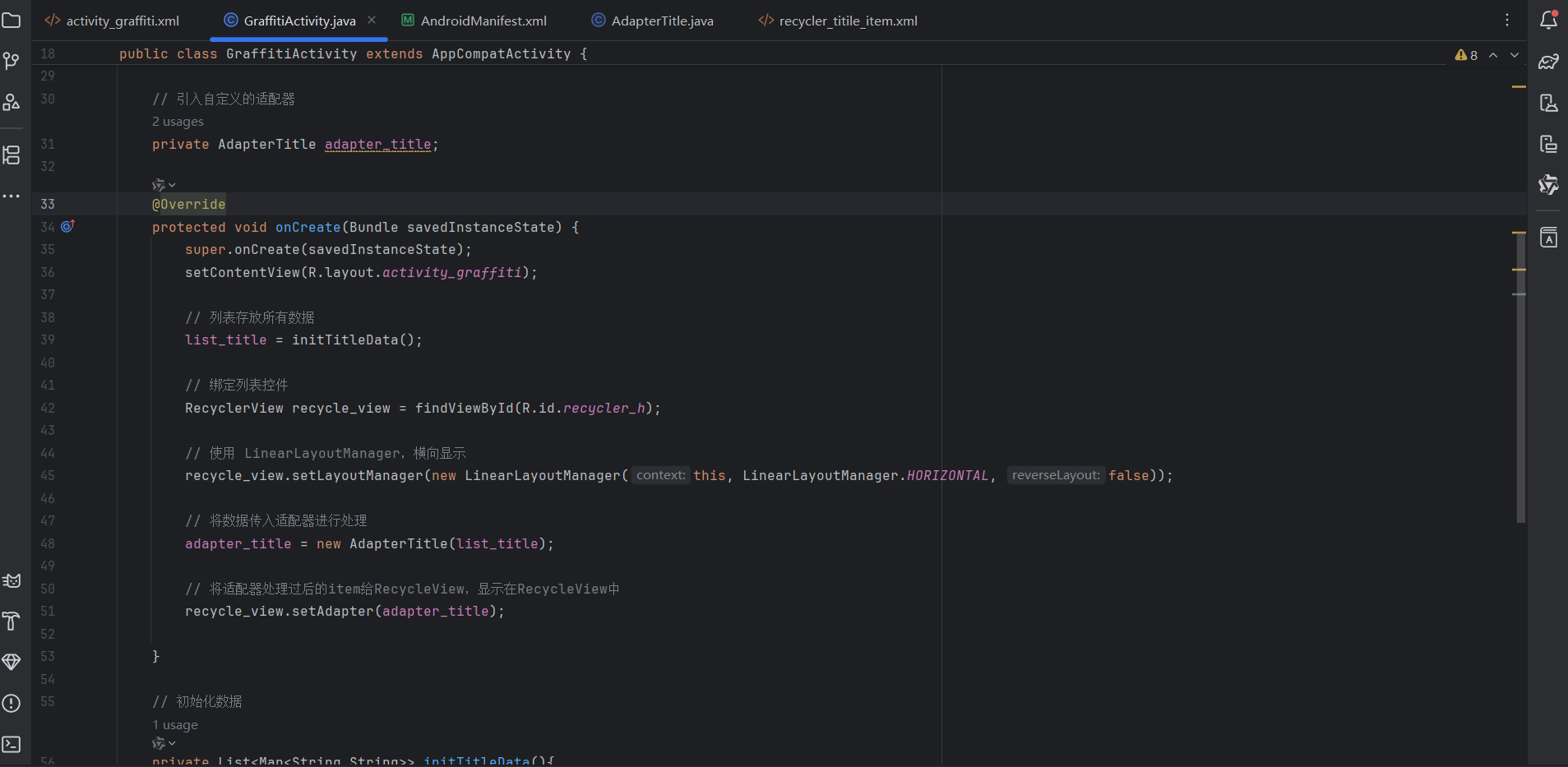Open the Running Devices panel
Screen dimensions: 1568x767
(1548, 144)
